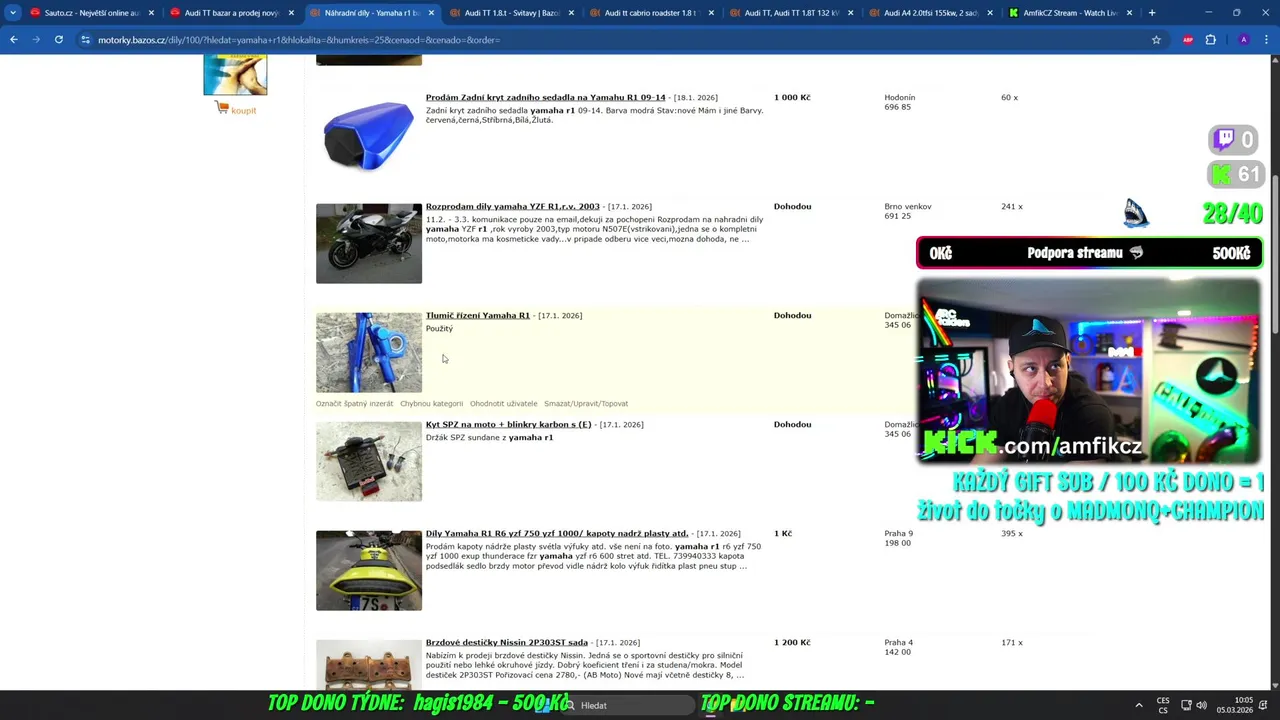Open listing Kyt SPZ na moto + blinkry
The width and height of the screenshot is (1280, 720).
pyautogui.click(x=508, y=425)
